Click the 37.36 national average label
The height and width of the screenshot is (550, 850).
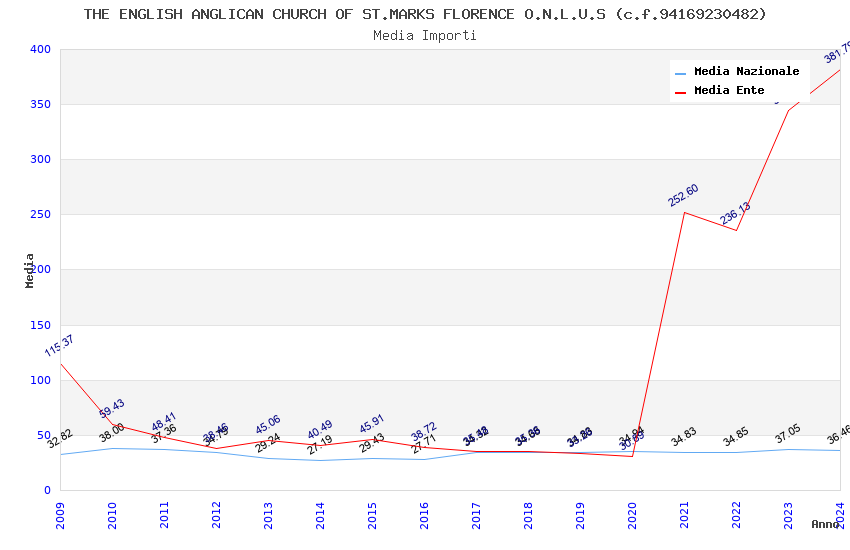click(164, 433)
